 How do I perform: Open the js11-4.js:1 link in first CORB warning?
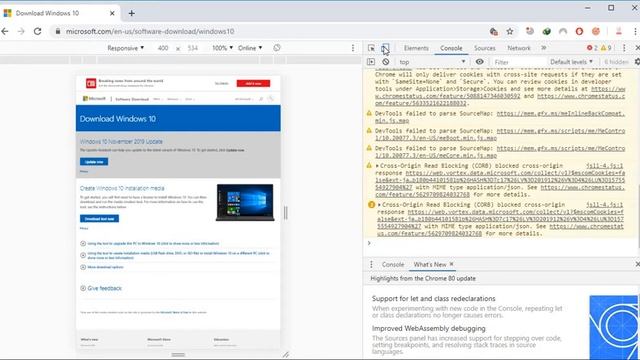coord(604,166)
